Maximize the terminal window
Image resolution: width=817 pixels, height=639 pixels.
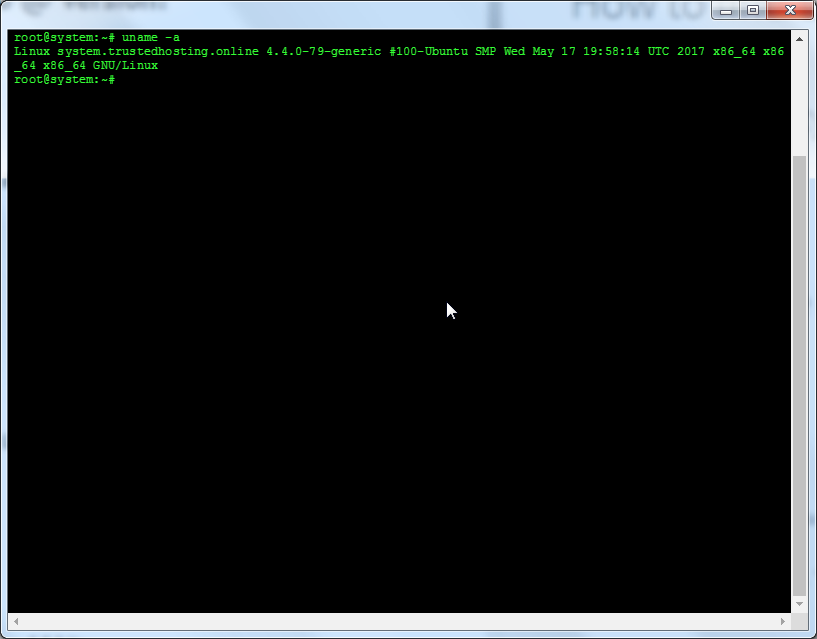pyautogui.click(x=751, y=9)
